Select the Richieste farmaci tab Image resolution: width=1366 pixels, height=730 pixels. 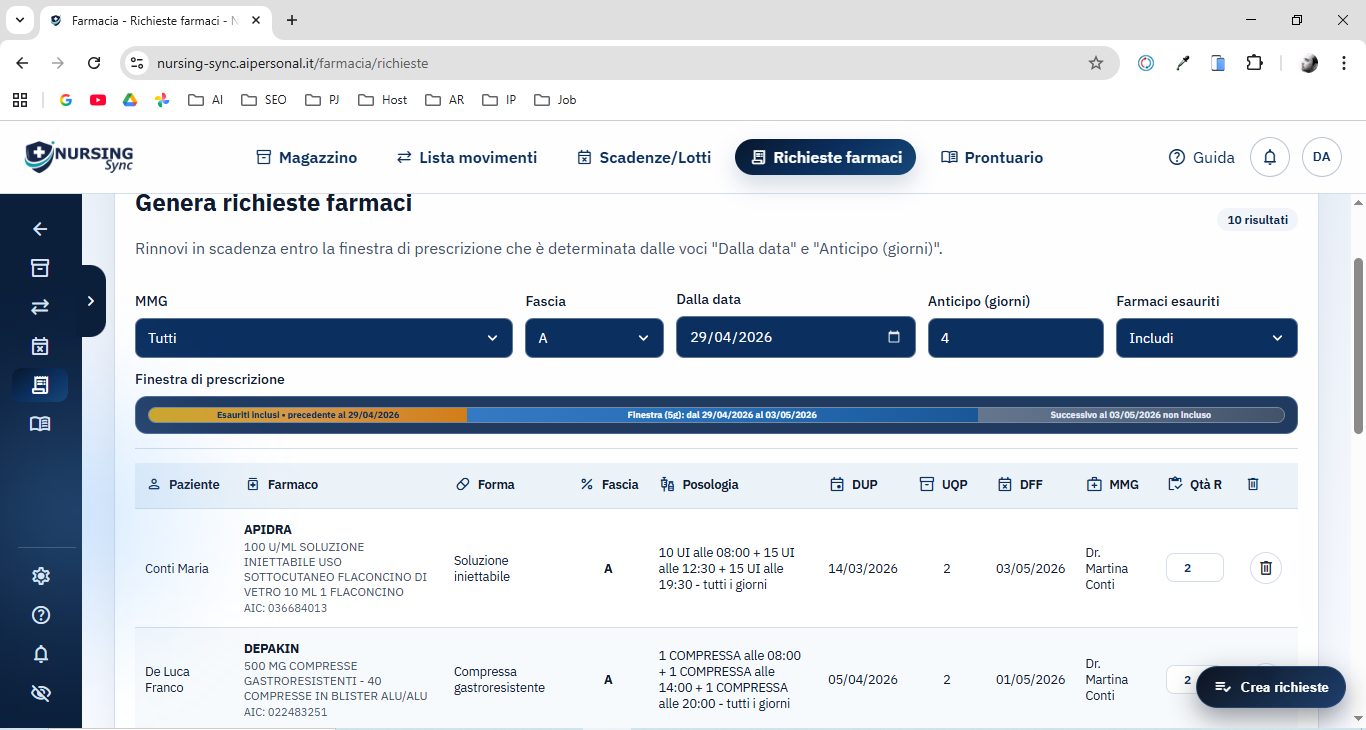tap(826, 157)
